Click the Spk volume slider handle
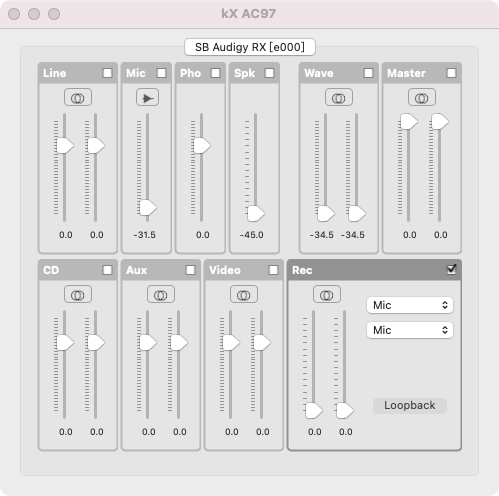Image resolution: width=499 pixels, height=496 pixels. [256, 214]
